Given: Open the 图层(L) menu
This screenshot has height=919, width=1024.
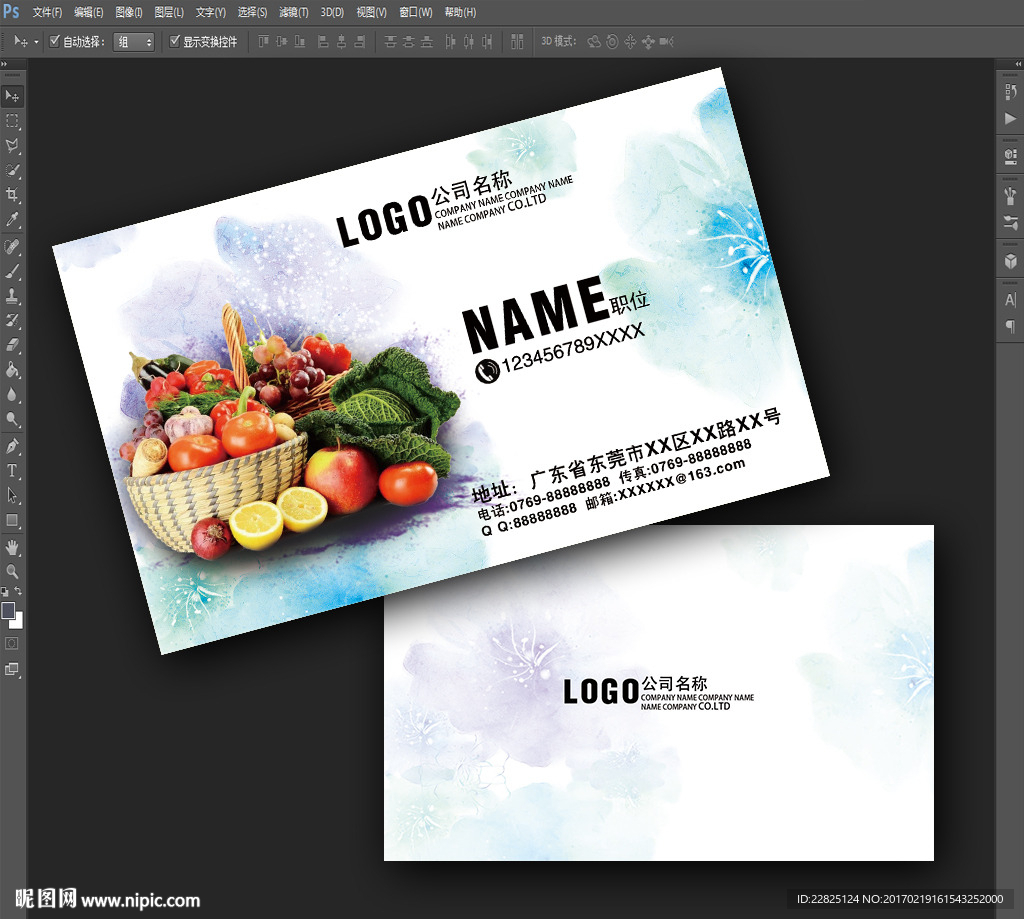Looking at the screenshot, I should pos(170,12).
